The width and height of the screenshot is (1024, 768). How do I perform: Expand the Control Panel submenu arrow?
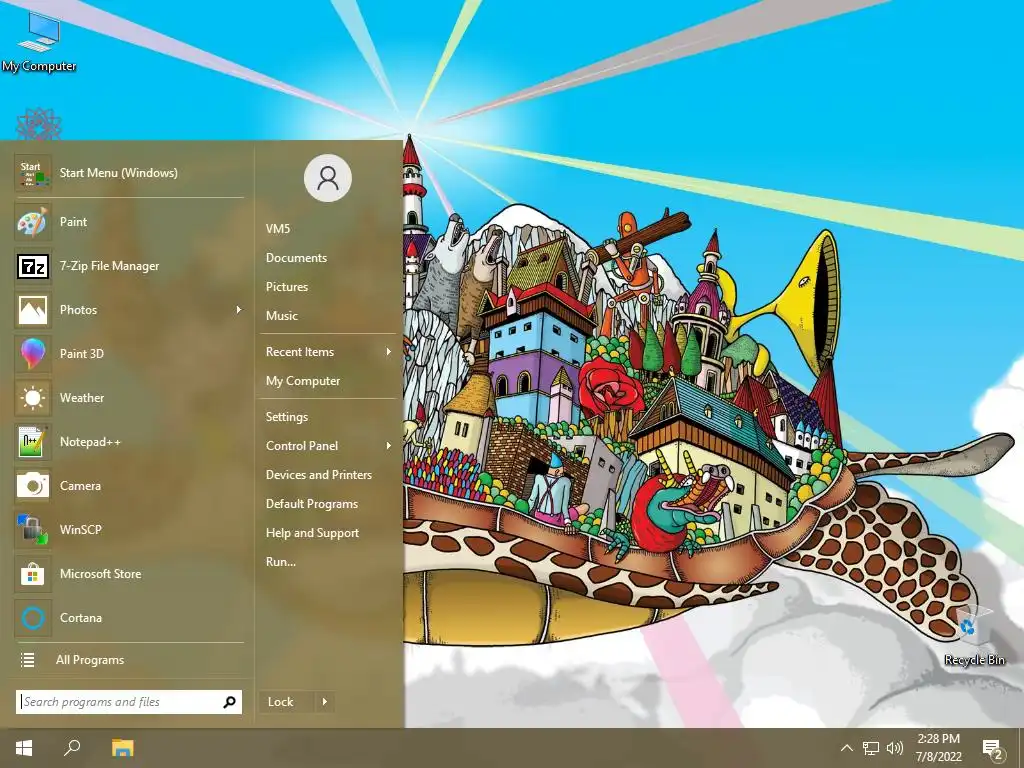tap(389, 446)
